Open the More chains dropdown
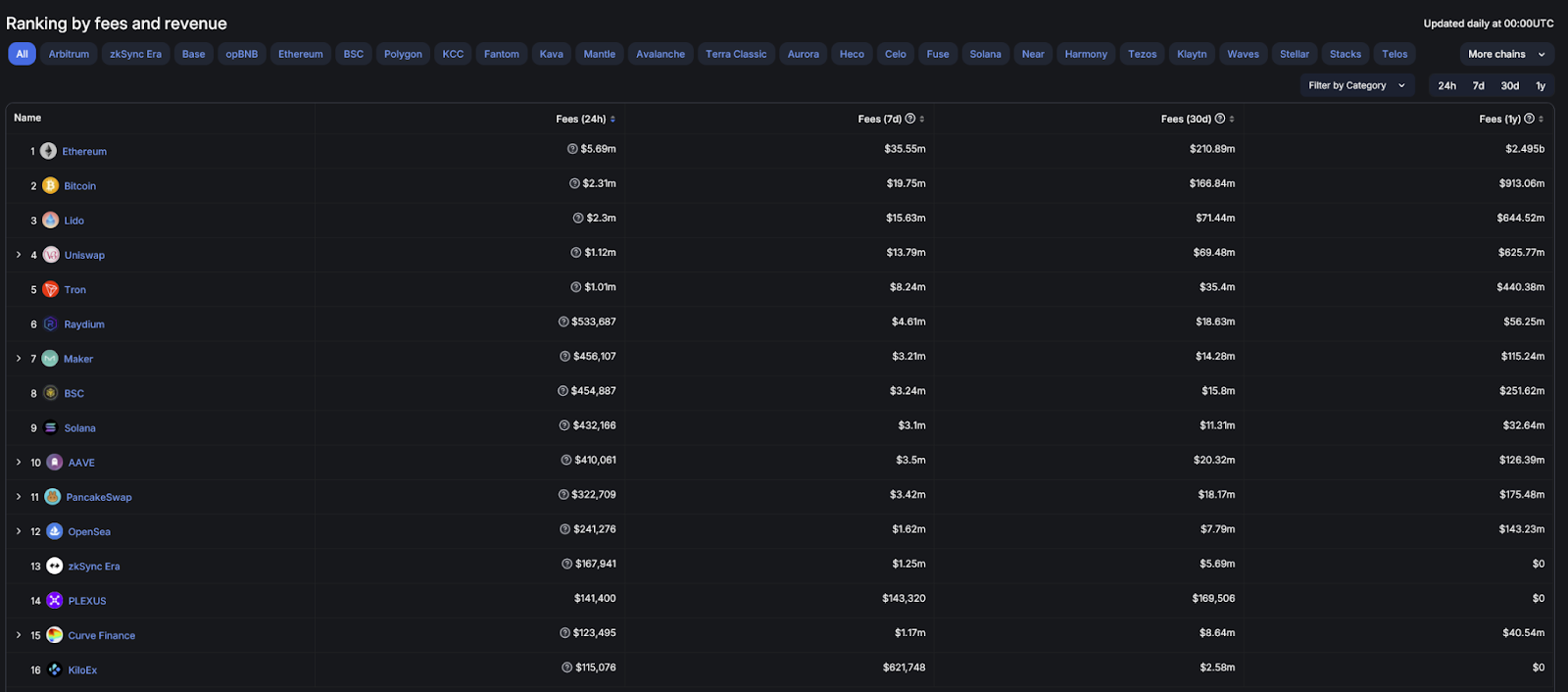 (1506, 54)
